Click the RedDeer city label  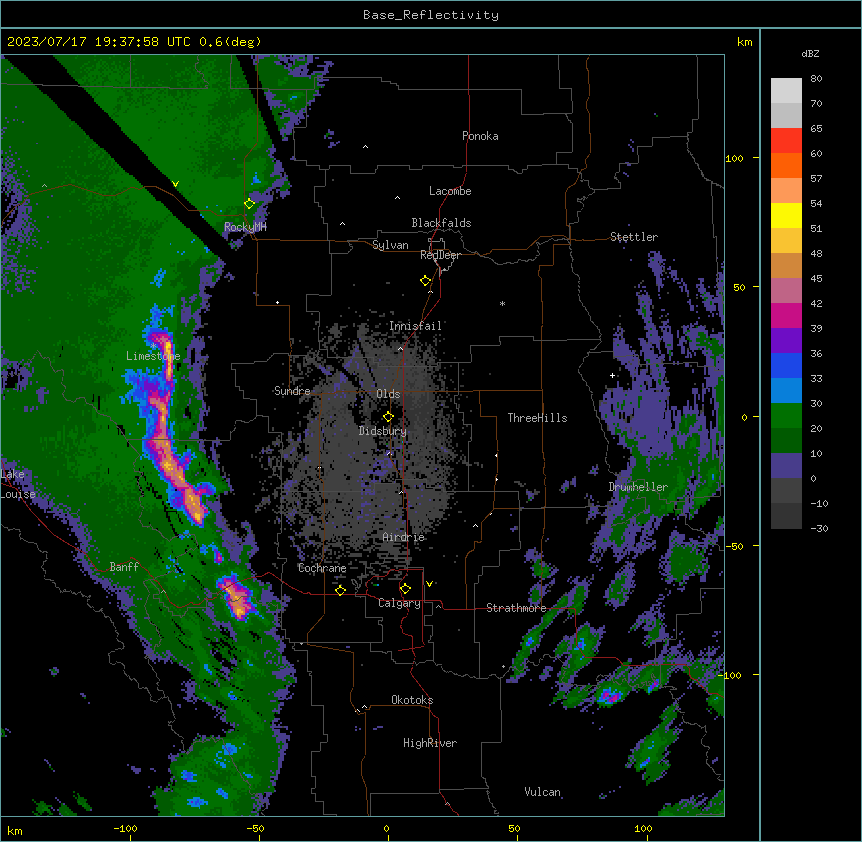click(440, 255)
